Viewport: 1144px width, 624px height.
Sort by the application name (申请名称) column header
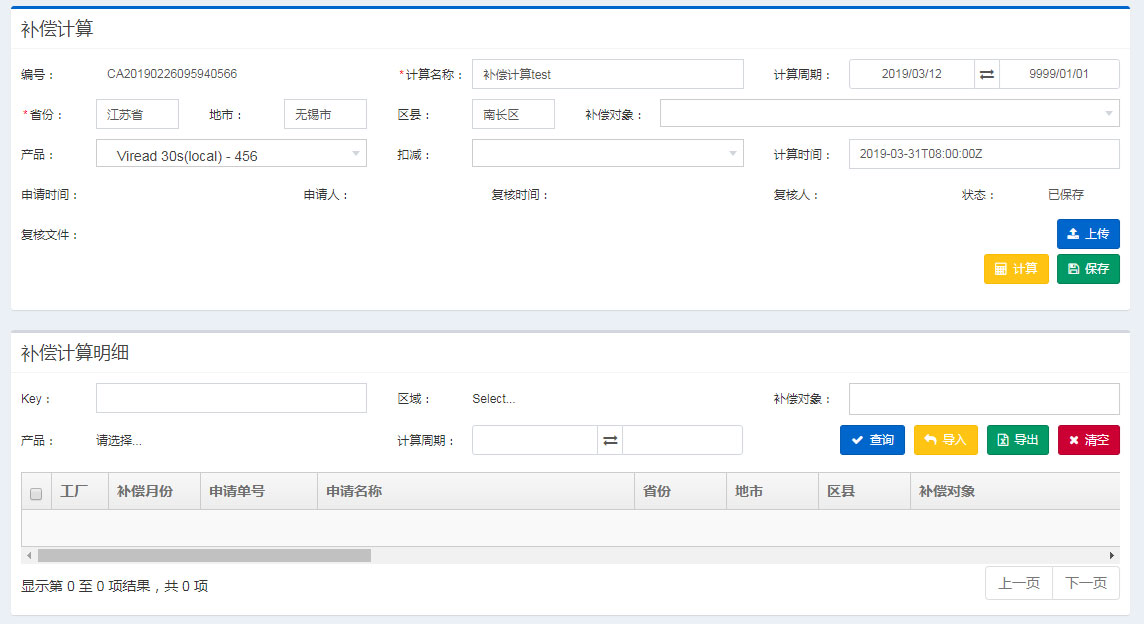pos(475,492)
